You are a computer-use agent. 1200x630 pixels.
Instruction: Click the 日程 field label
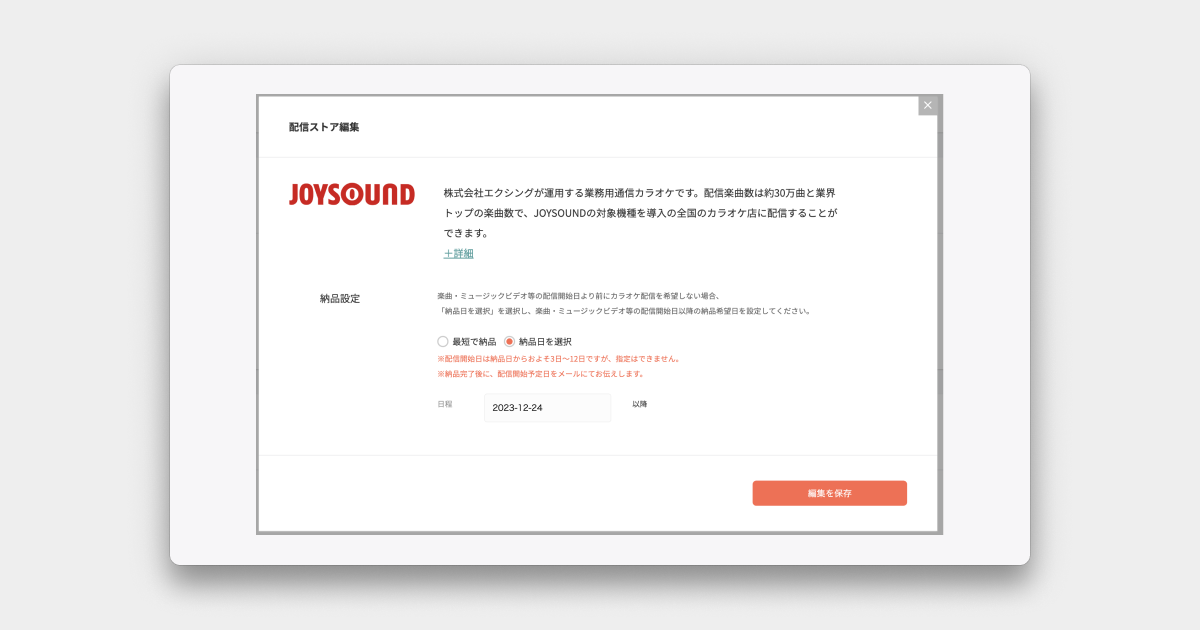point(445,404)
